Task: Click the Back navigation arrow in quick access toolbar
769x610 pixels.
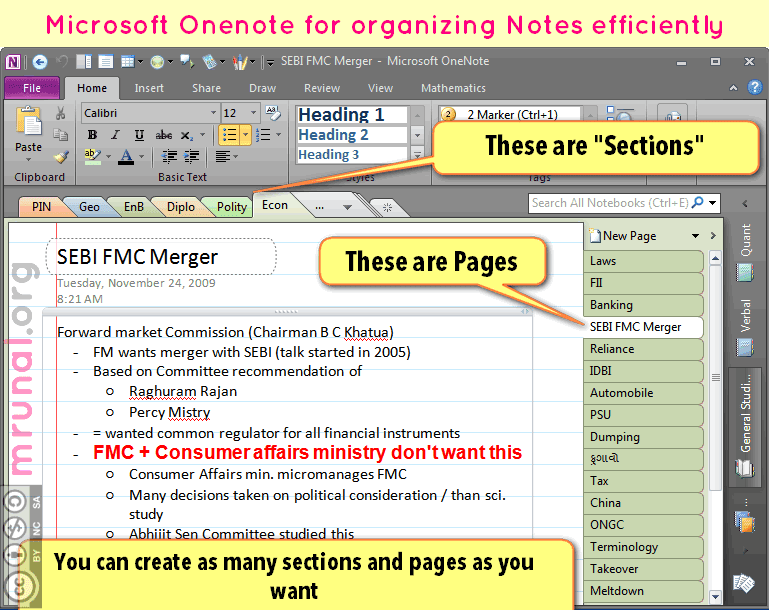Action: click(40, 62)
